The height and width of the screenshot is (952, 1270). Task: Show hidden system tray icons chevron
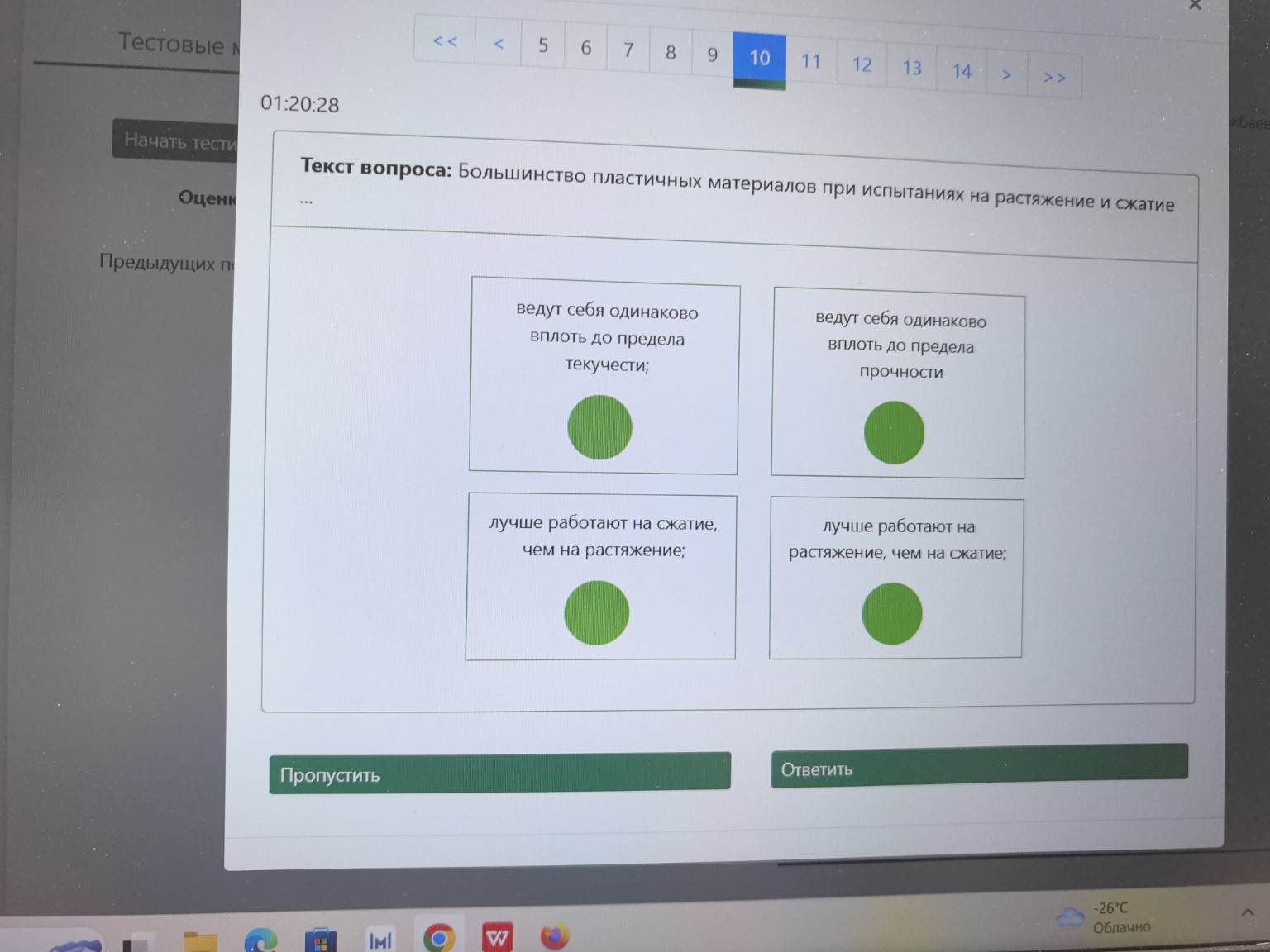[1247, 912]
